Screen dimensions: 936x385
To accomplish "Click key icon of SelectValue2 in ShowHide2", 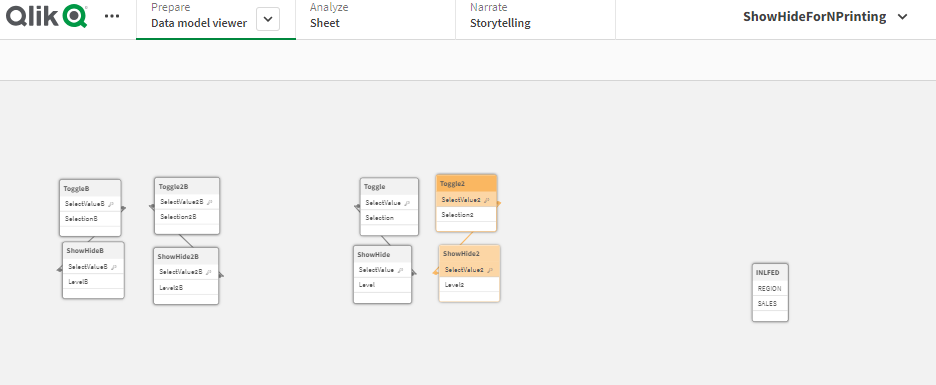I will point(490,270).
